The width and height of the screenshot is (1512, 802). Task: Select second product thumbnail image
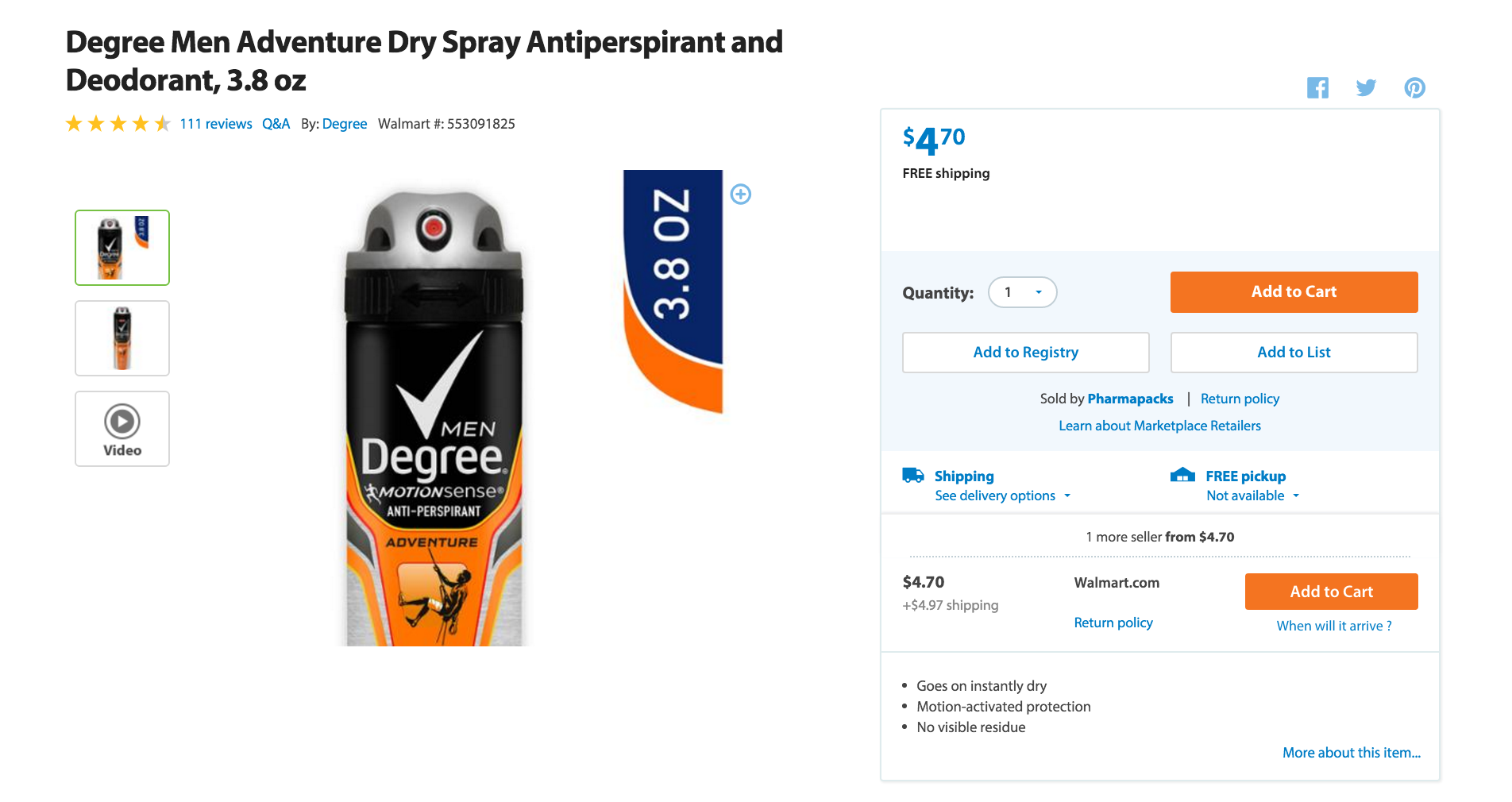tap(122, 338)
